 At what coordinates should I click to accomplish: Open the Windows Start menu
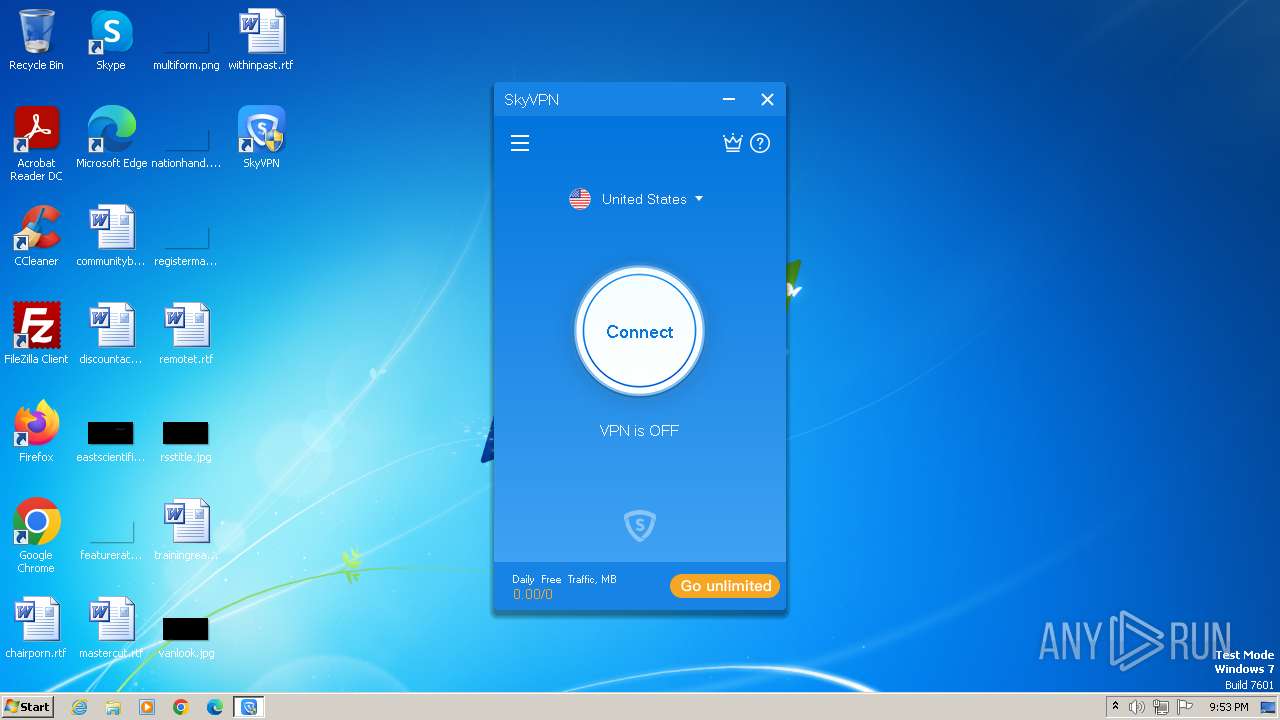click(x=27, y=706)
